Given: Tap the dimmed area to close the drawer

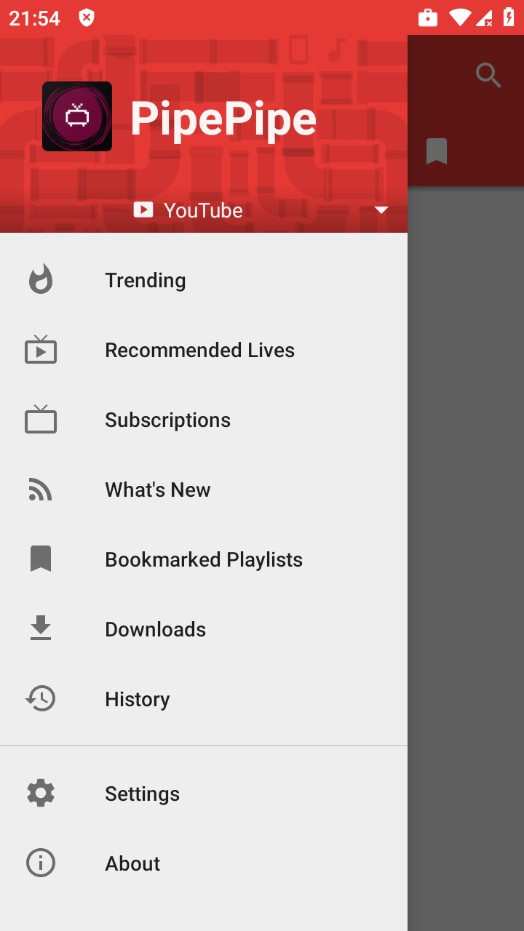Looking at the screenshot, I should [466, 558].
